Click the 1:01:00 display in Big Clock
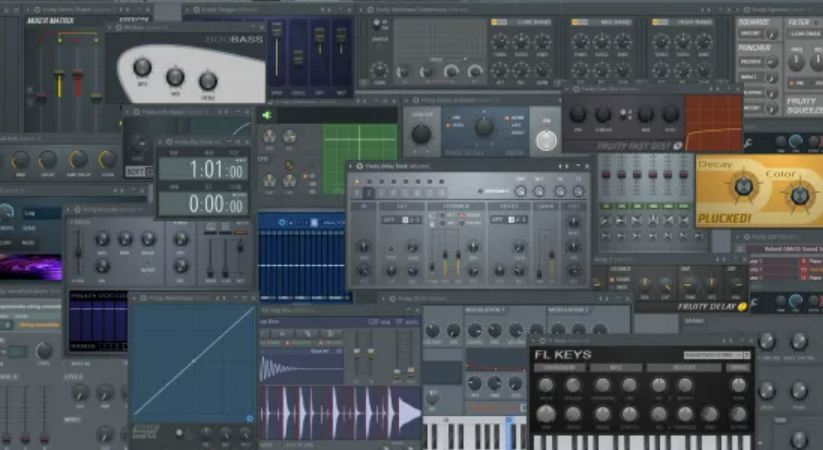The width and height of the screenshot is (823, 450). coord(203,170)
